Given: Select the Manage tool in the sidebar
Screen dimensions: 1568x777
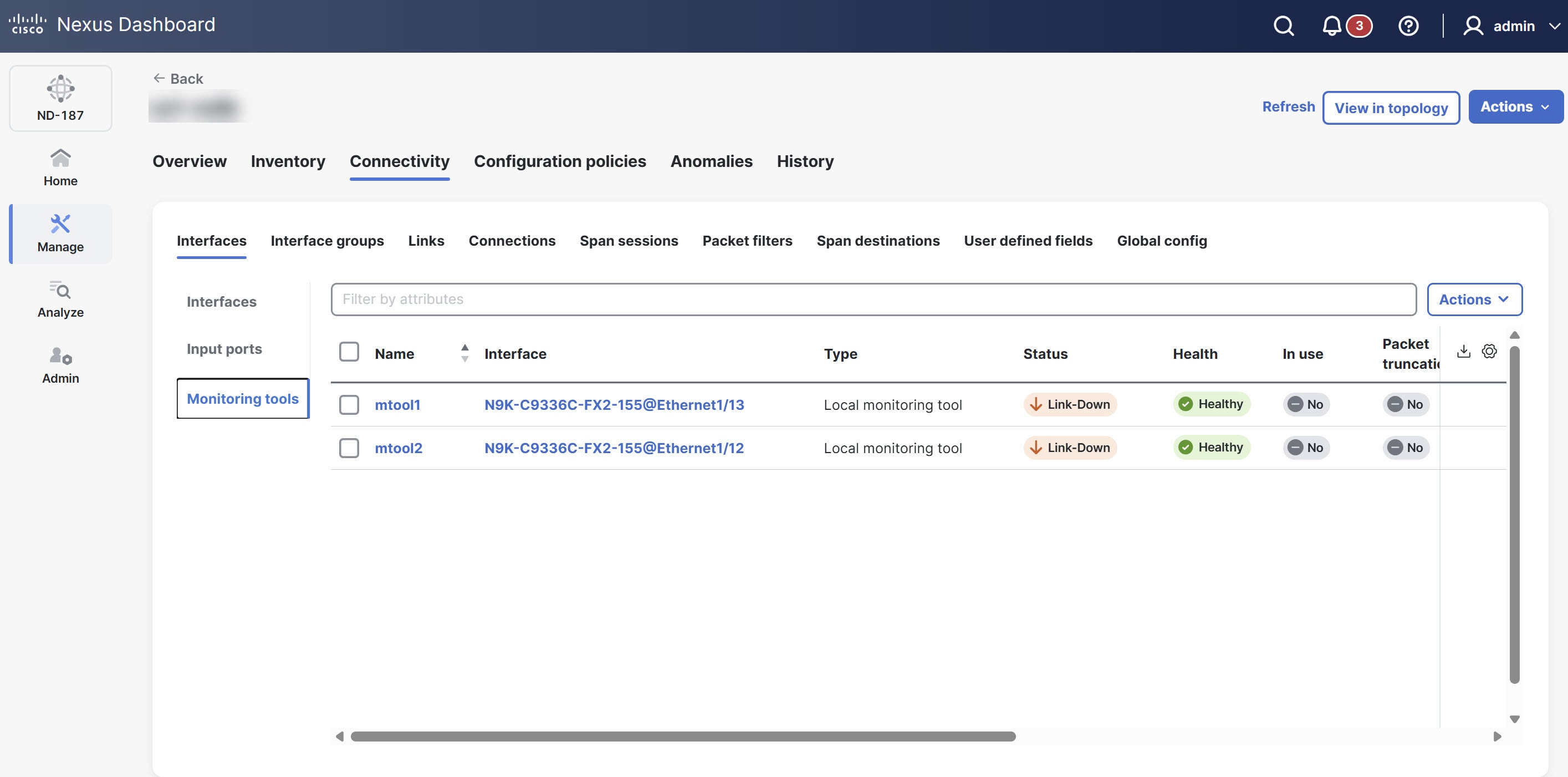Looking at the screenshot, I should (x=60, y=233).
